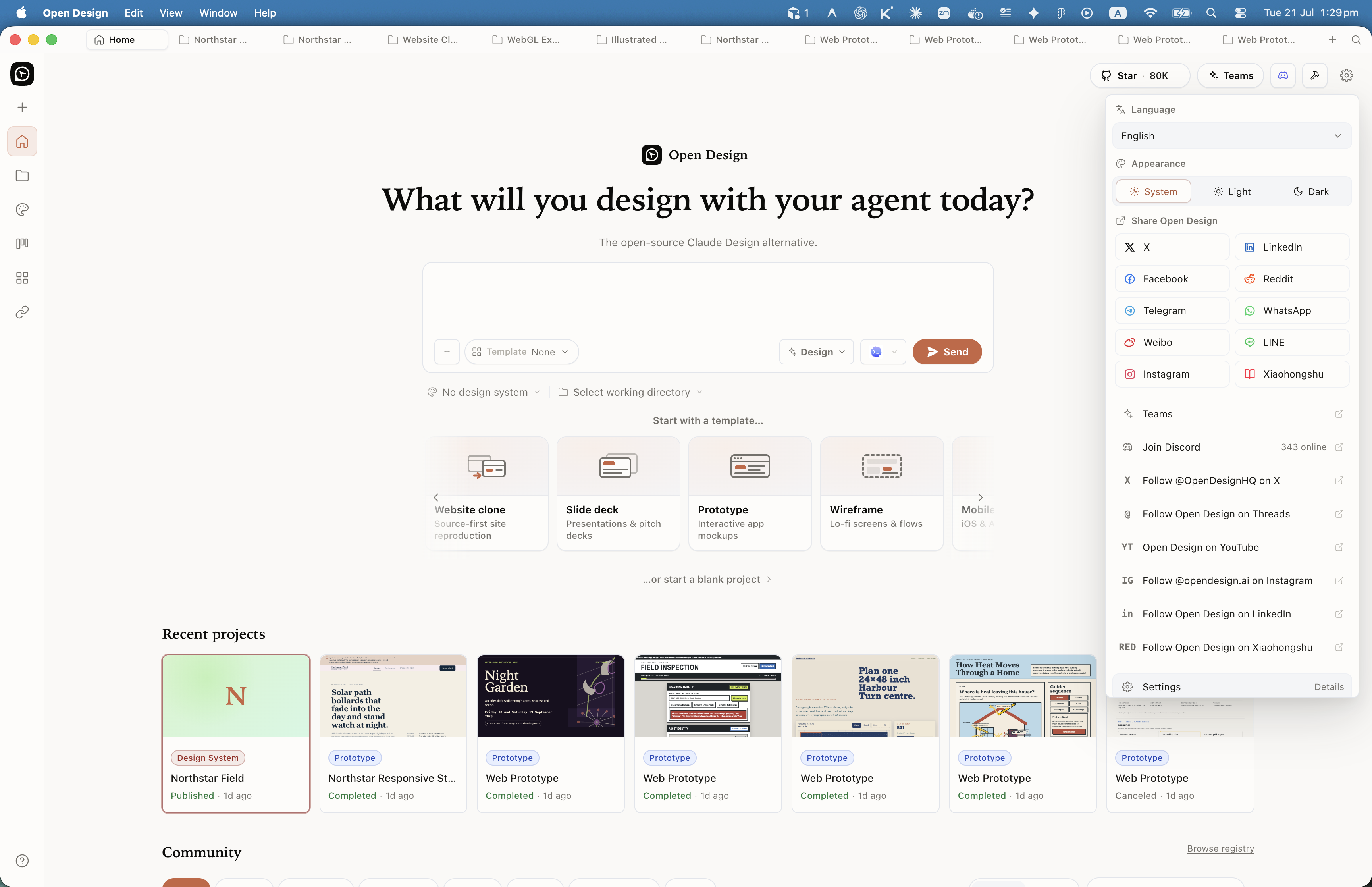Open Control Center in macOS menu bar

click(1240, 13)
